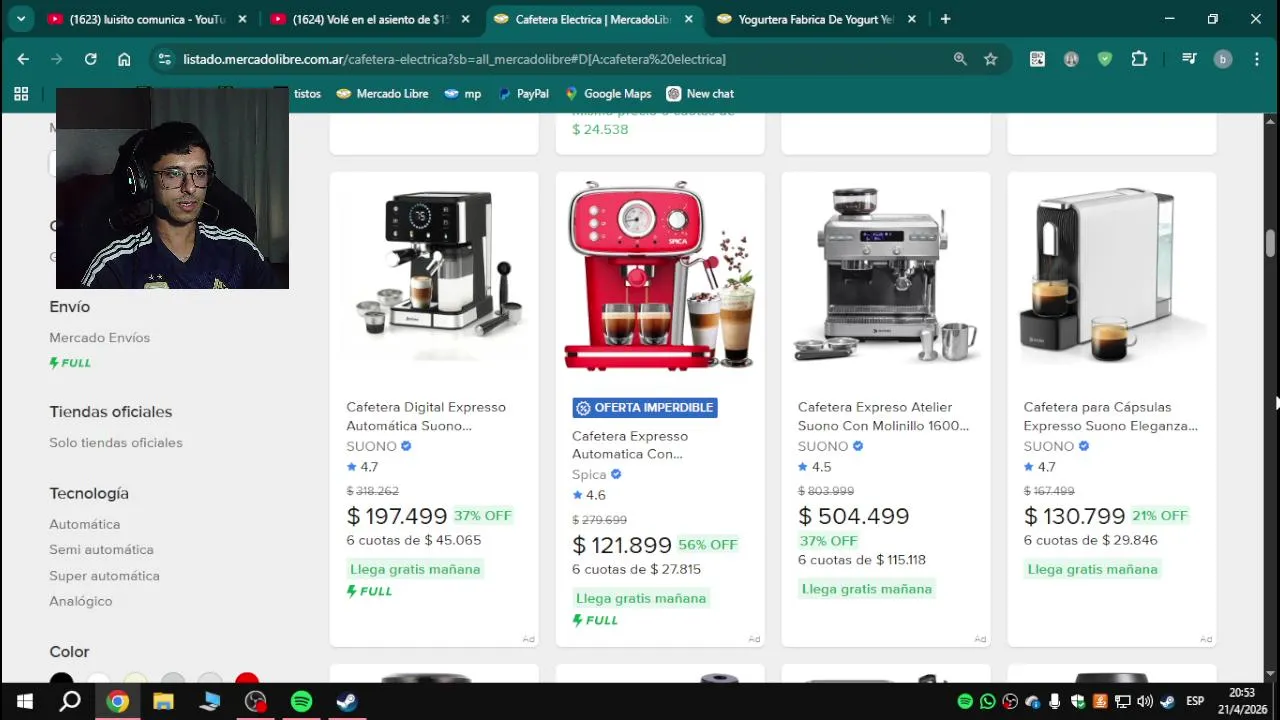Open the New chat bookmark
The width and height of the screenshot is (1280, 720).
point(700,94)
